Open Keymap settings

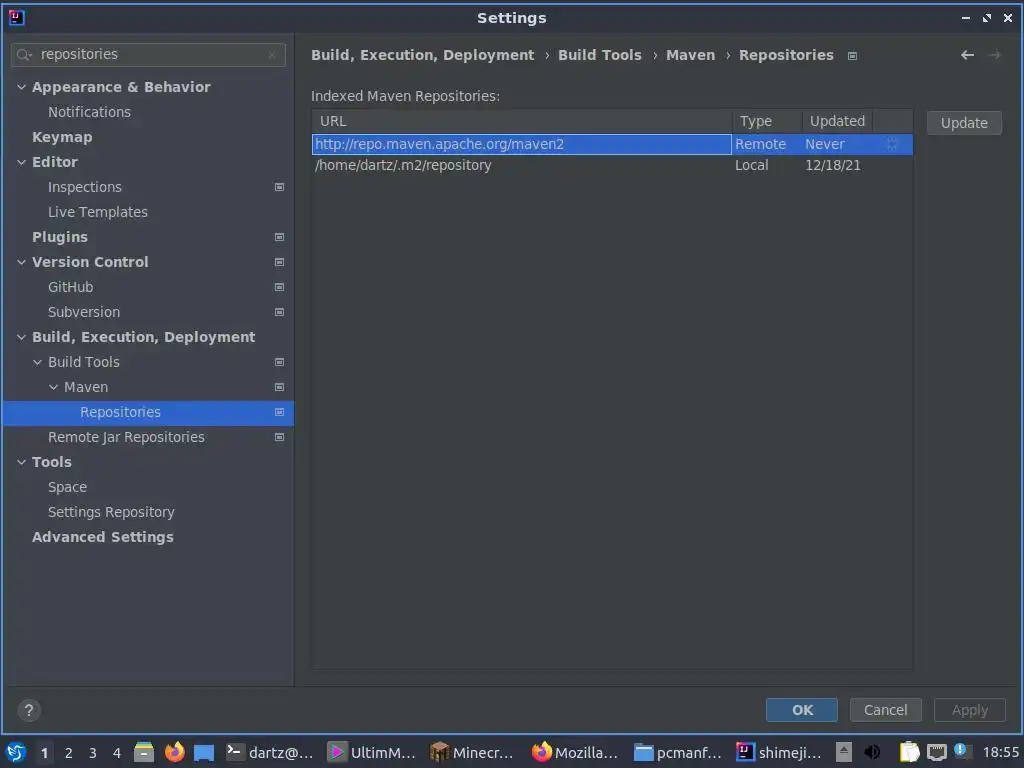pos(62,137)
